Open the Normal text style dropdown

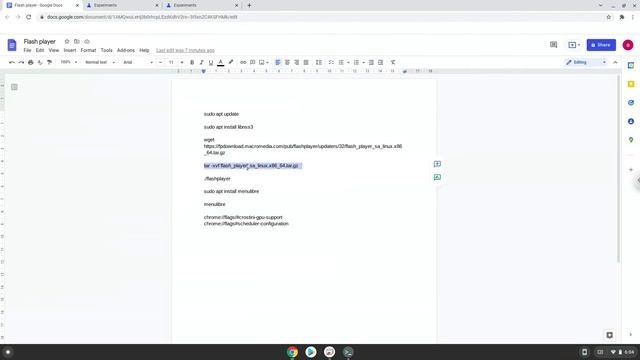point(100,62)
